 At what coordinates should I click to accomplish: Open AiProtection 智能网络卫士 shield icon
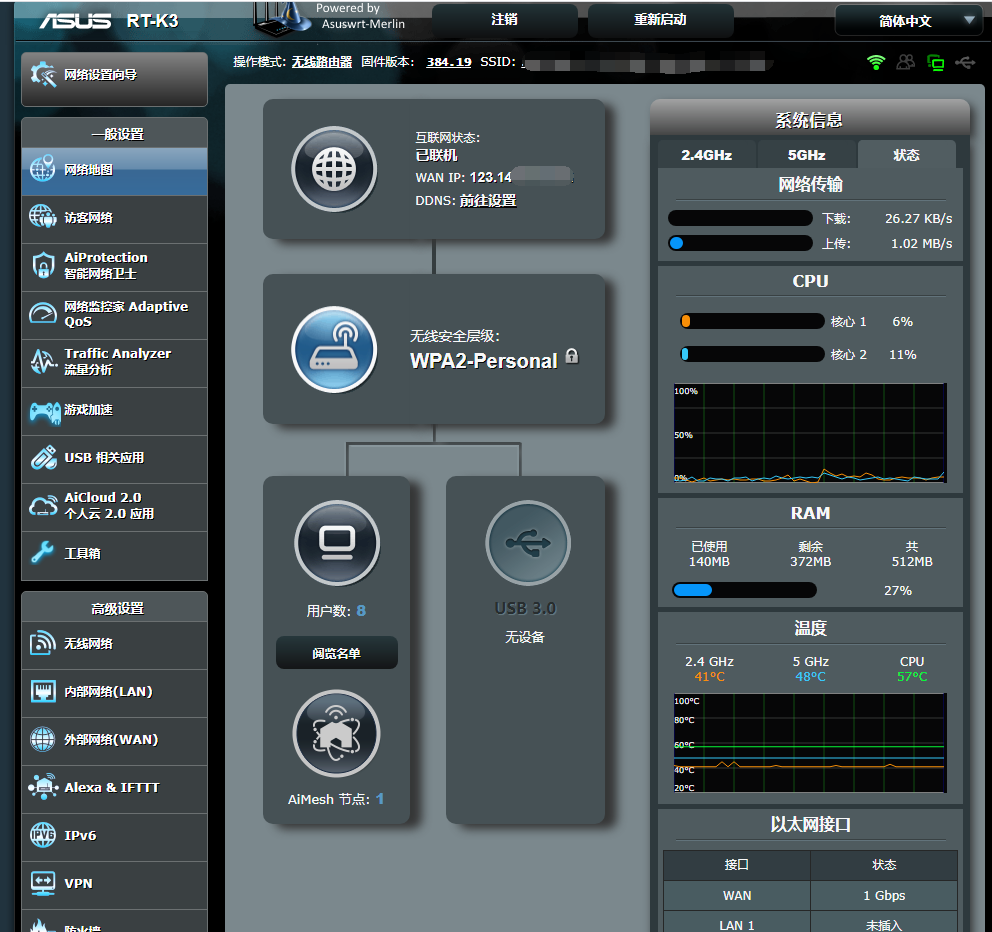pyautogui.click(x=42, y=265)
